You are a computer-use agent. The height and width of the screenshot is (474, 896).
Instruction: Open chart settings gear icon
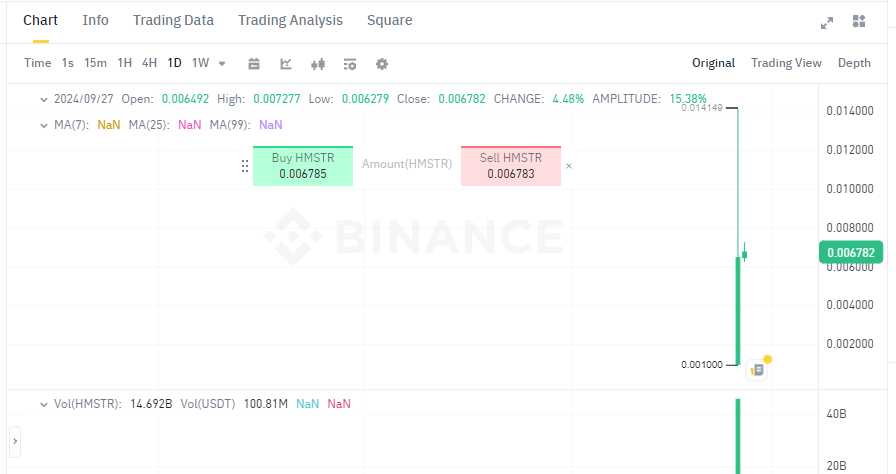pyautogui.click(x=382, y=63)
